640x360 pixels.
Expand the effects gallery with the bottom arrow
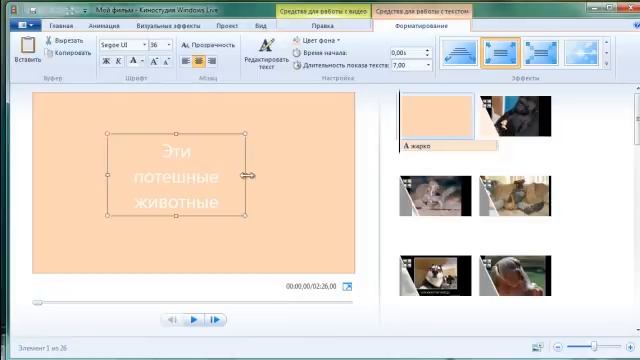click(x=607, y=64)
